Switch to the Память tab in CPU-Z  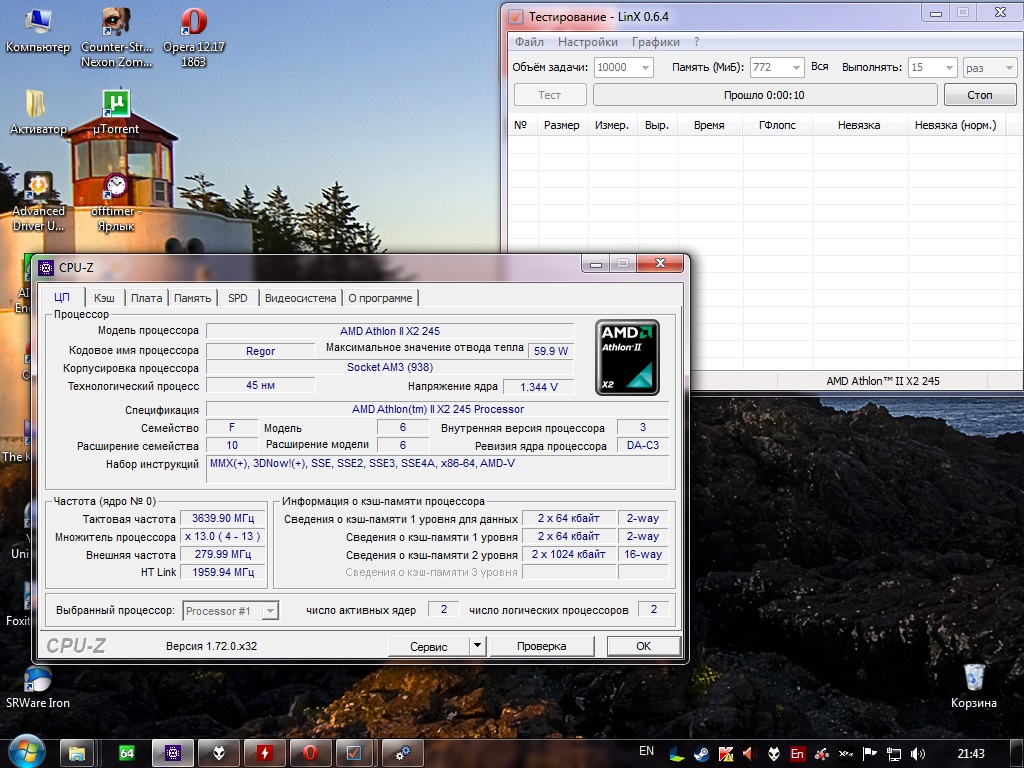tap(192, 298)
